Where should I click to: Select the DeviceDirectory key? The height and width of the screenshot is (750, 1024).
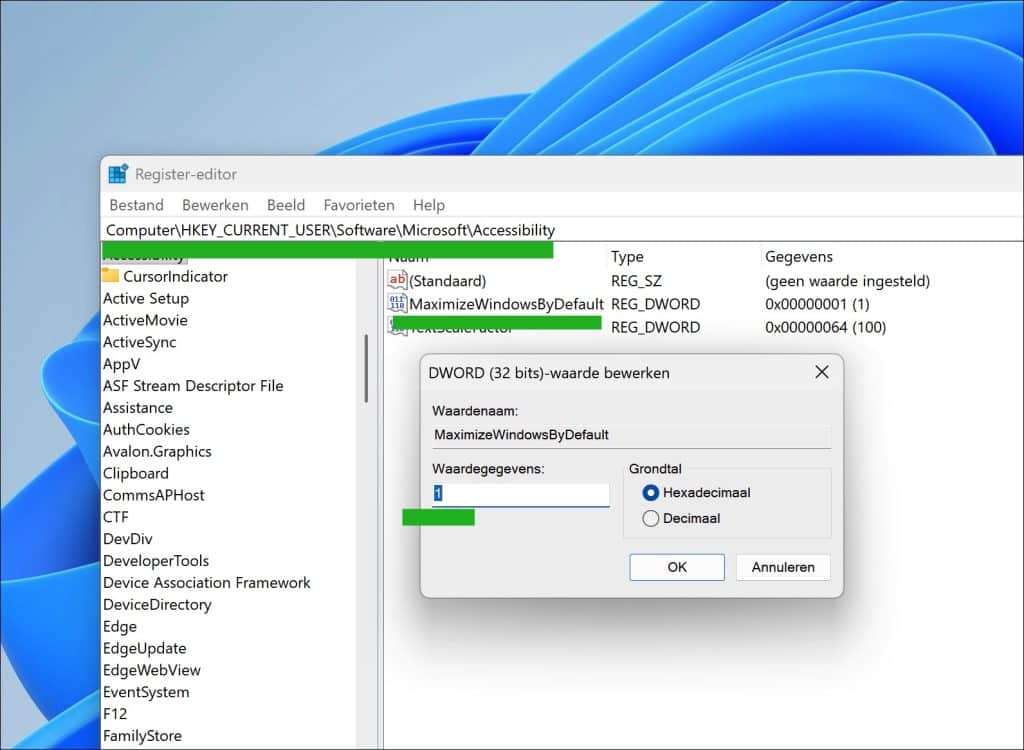pos(157,605)
